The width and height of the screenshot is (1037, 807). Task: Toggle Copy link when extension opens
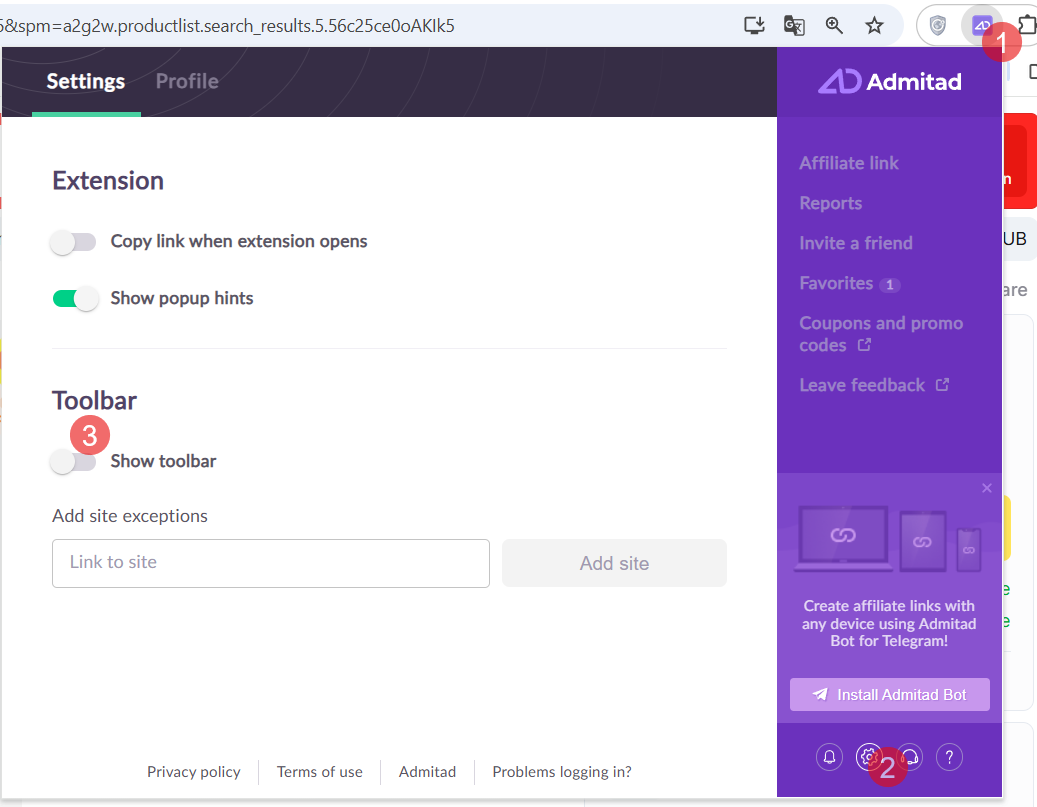tap(74, 242)
